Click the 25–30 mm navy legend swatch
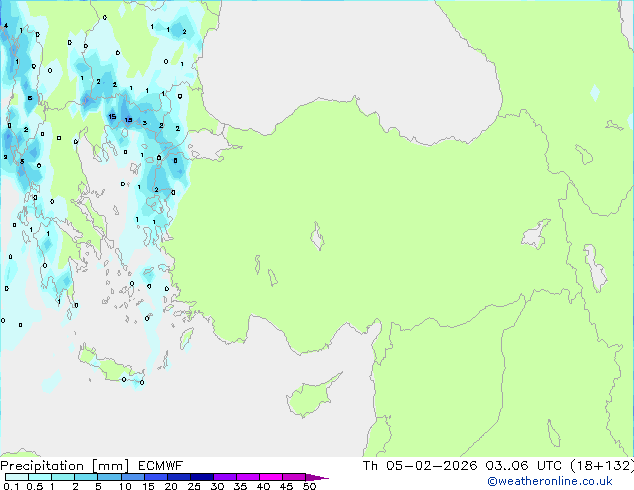The width and height of the screenshot is (634, 490). tap(202, 477)
